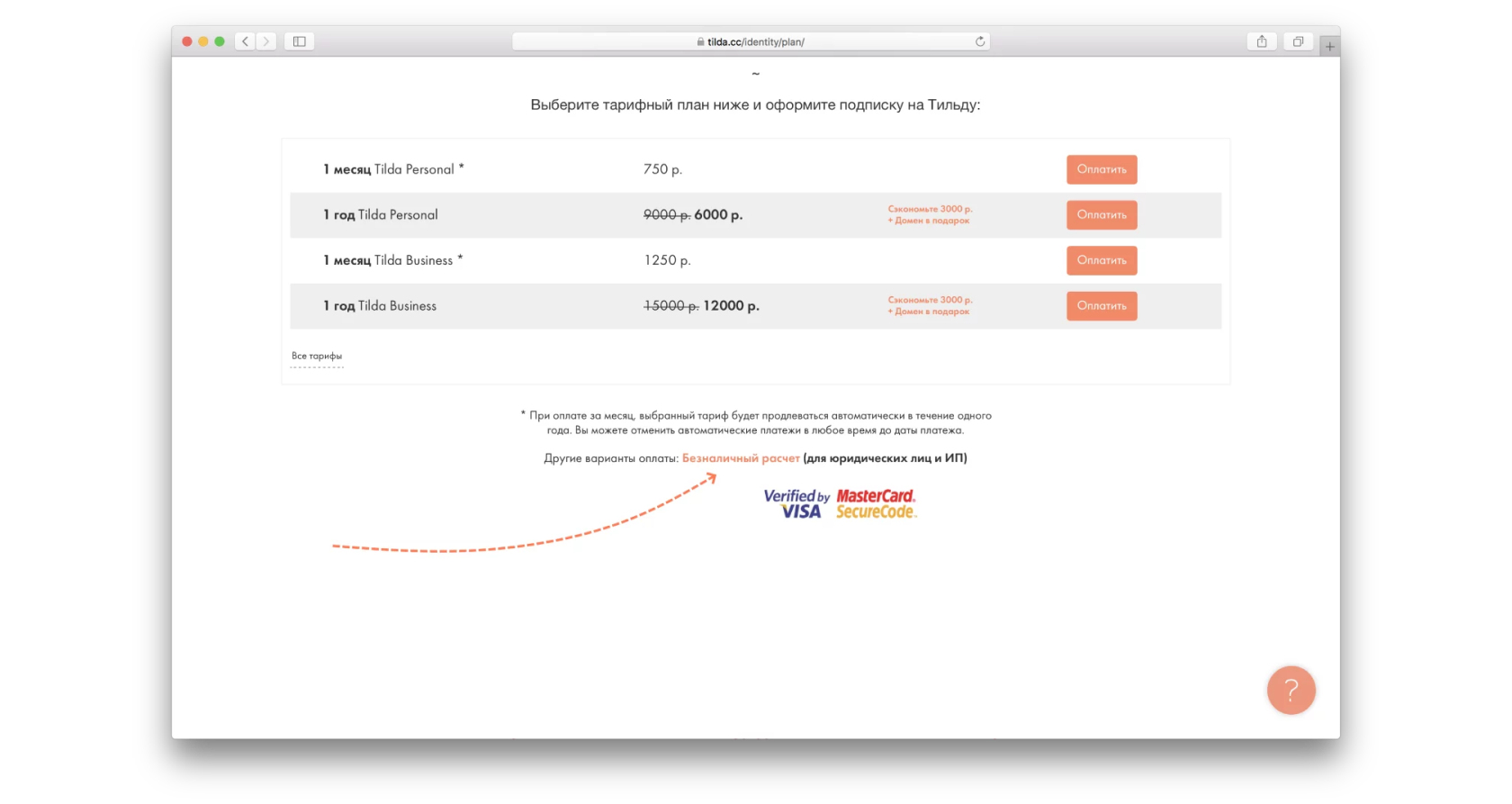
Task: Click the tilda.cc address bar
Action: pyautogui.click(x=751, y=41)
